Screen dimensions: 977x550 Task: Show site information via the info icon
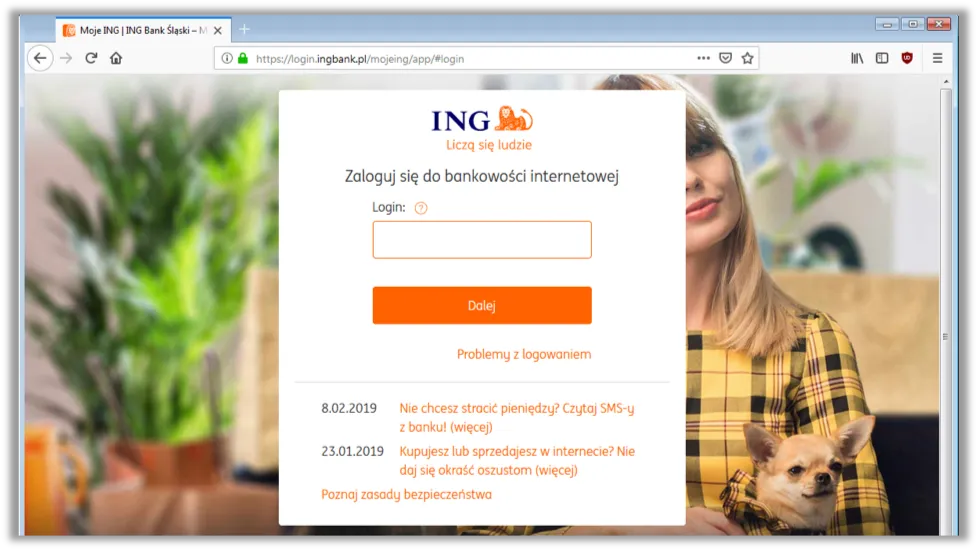click(227, 59)
